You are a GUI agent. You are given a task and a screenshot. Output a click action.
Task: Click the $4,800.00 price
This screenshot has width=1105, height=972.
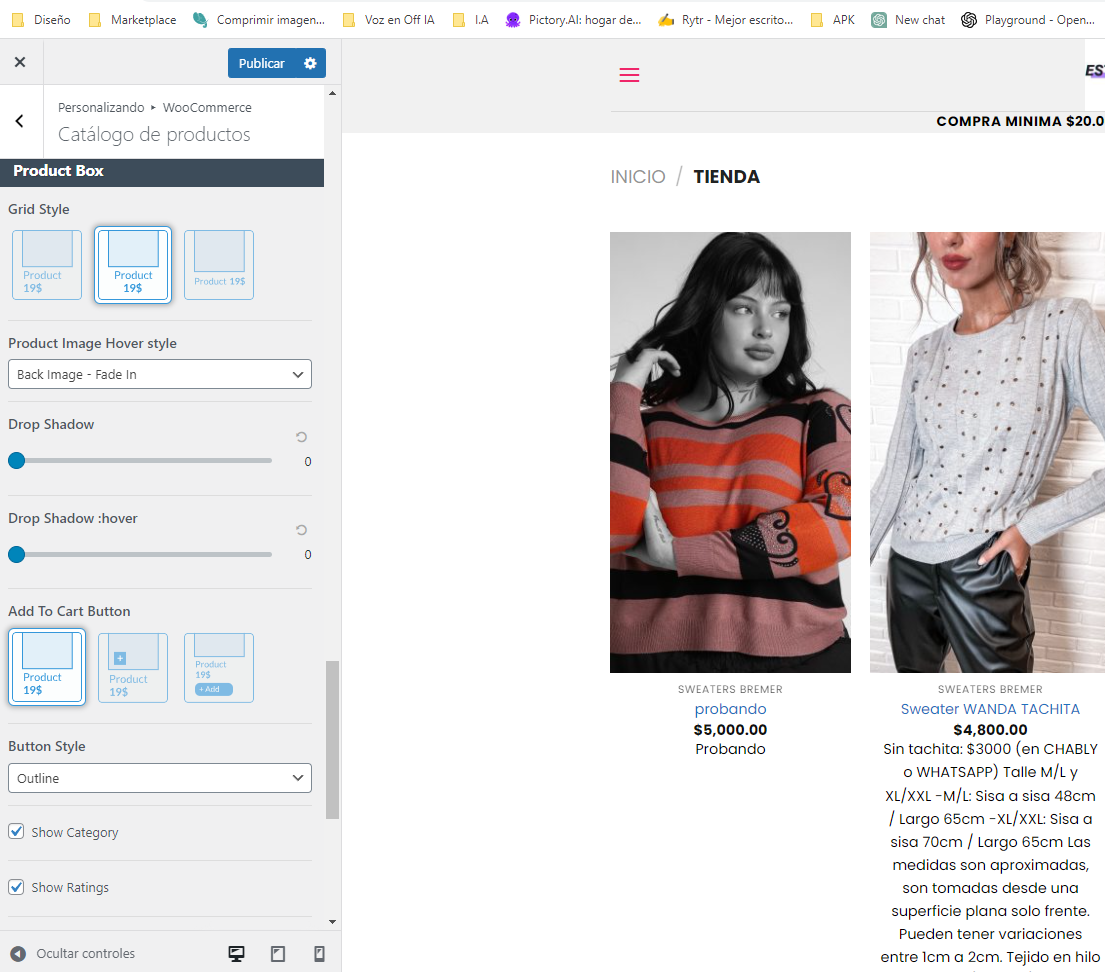pyautogui.click(x=990, y=730)
